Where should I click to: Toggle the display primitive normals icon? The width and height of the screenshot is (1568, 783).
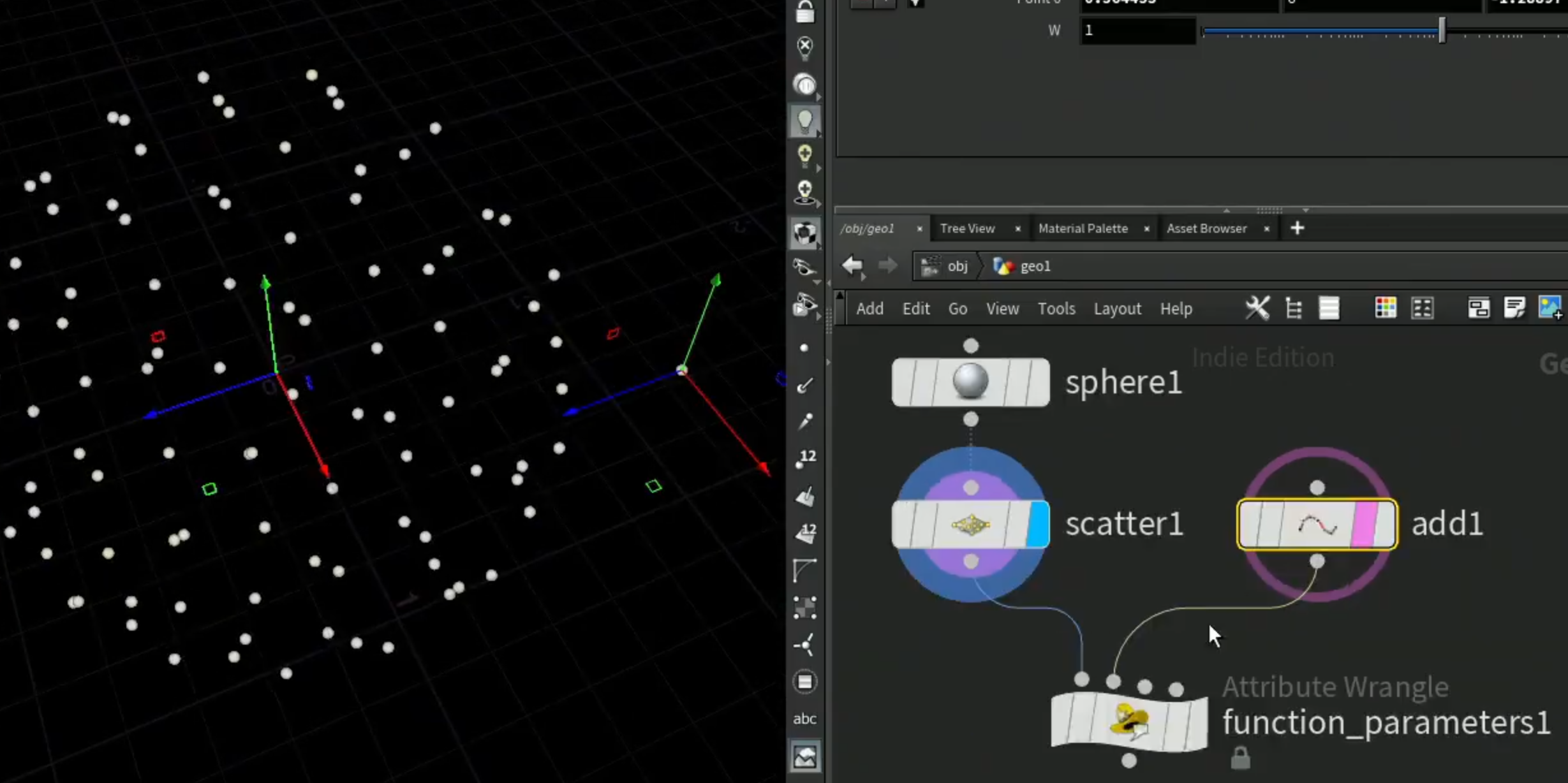coord(805,496)
